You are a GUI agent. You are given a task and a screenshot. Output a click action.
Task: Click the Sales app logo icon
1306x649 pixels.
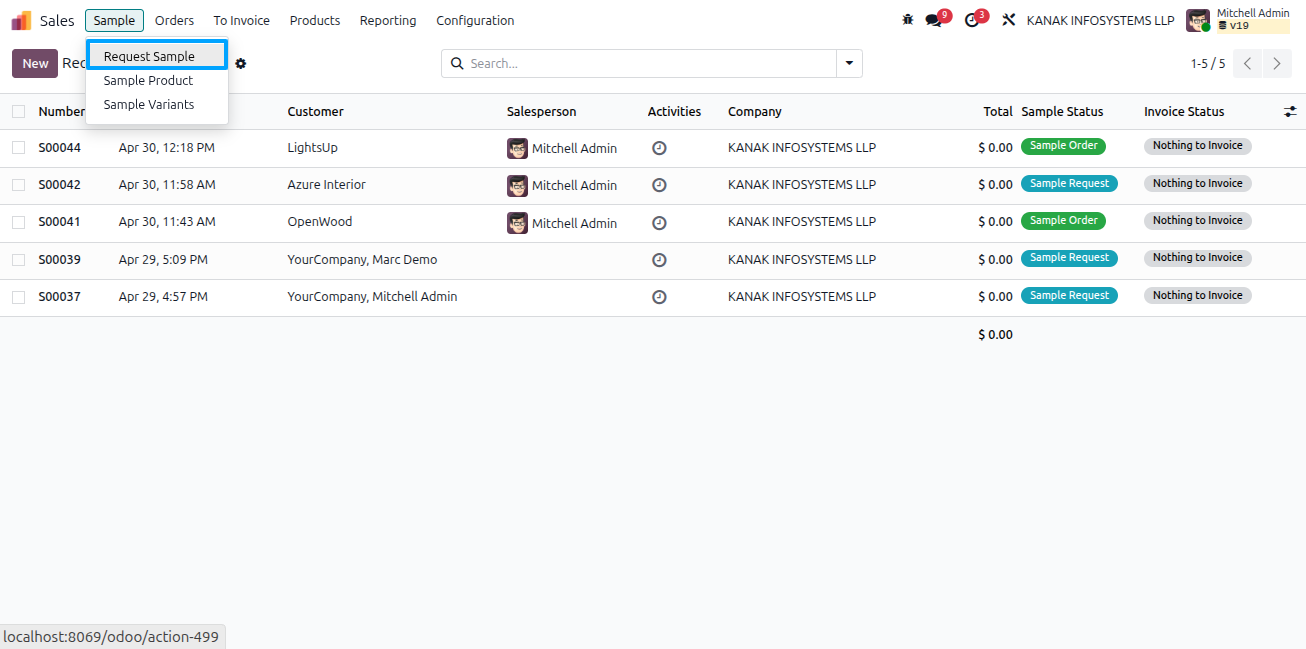[21, 20]
